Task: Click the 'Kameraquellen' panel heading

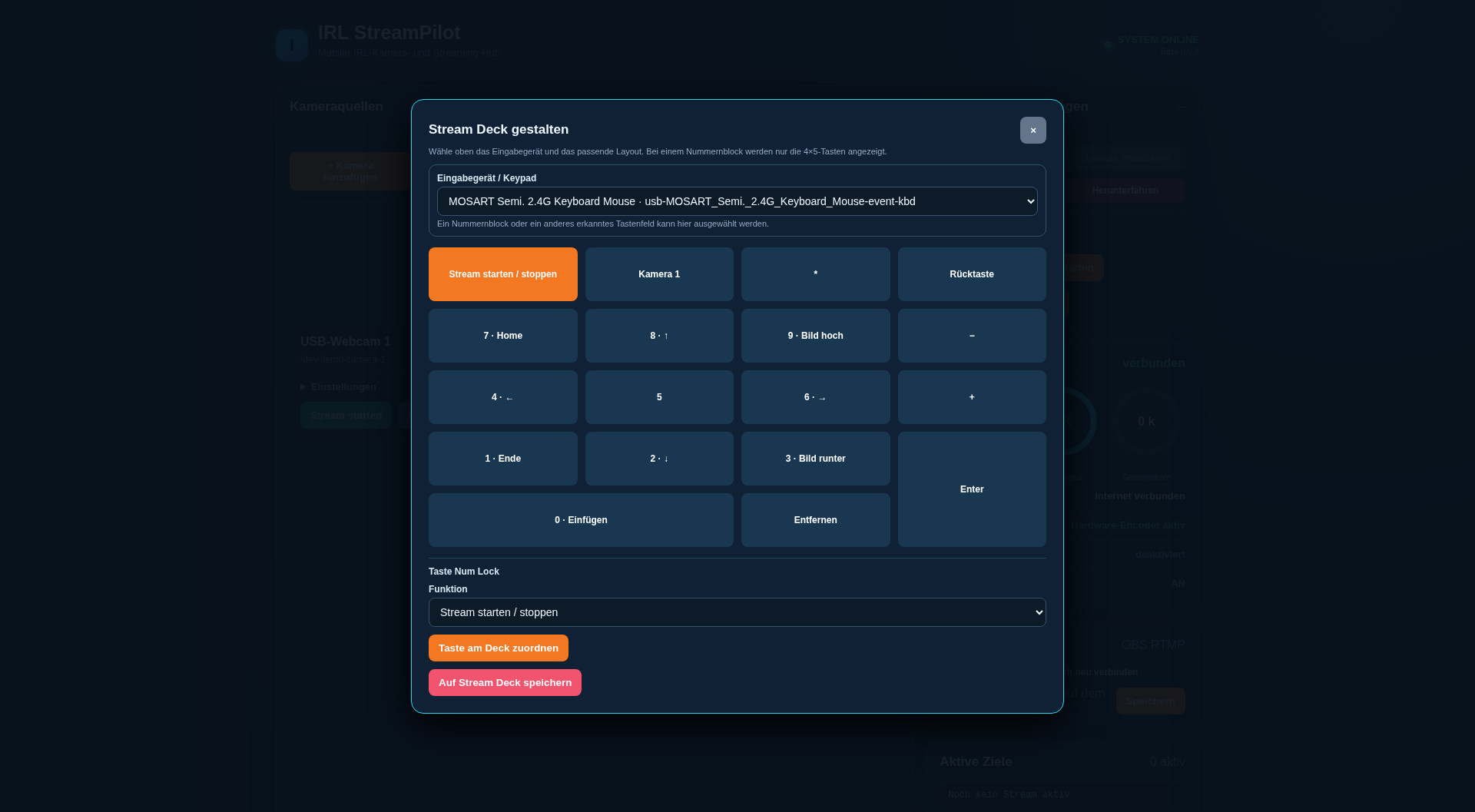Action: pos(336,107)
